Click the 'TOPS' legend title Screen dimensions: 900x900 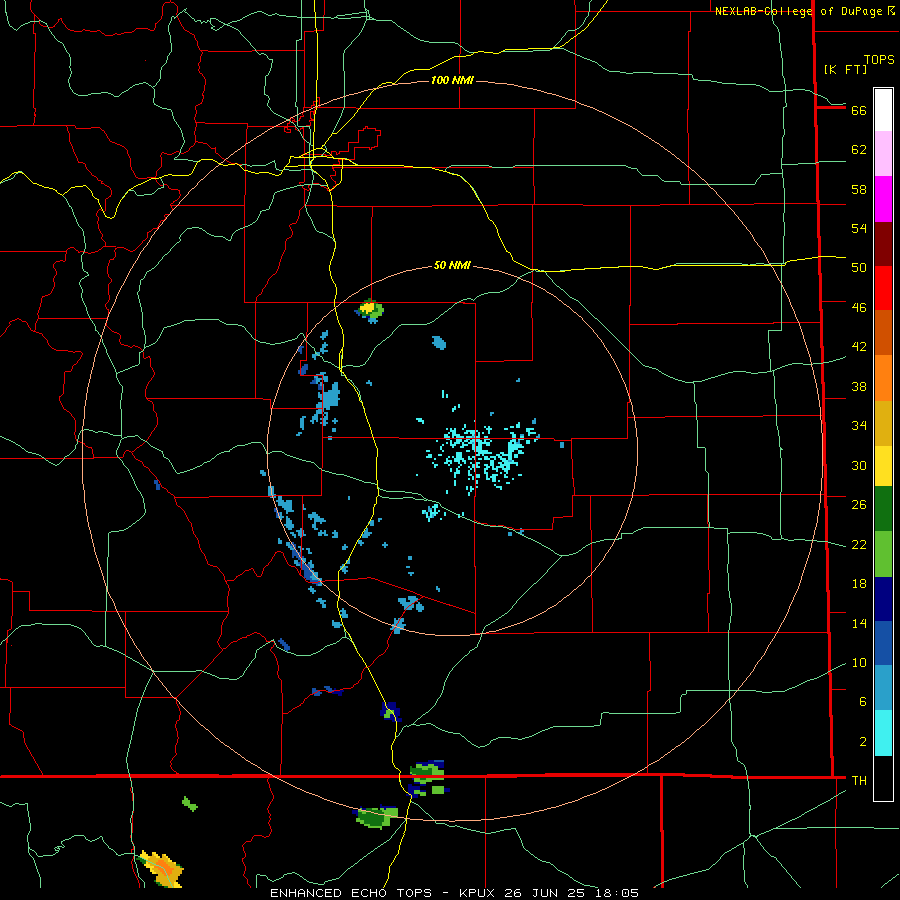(879, 60)
